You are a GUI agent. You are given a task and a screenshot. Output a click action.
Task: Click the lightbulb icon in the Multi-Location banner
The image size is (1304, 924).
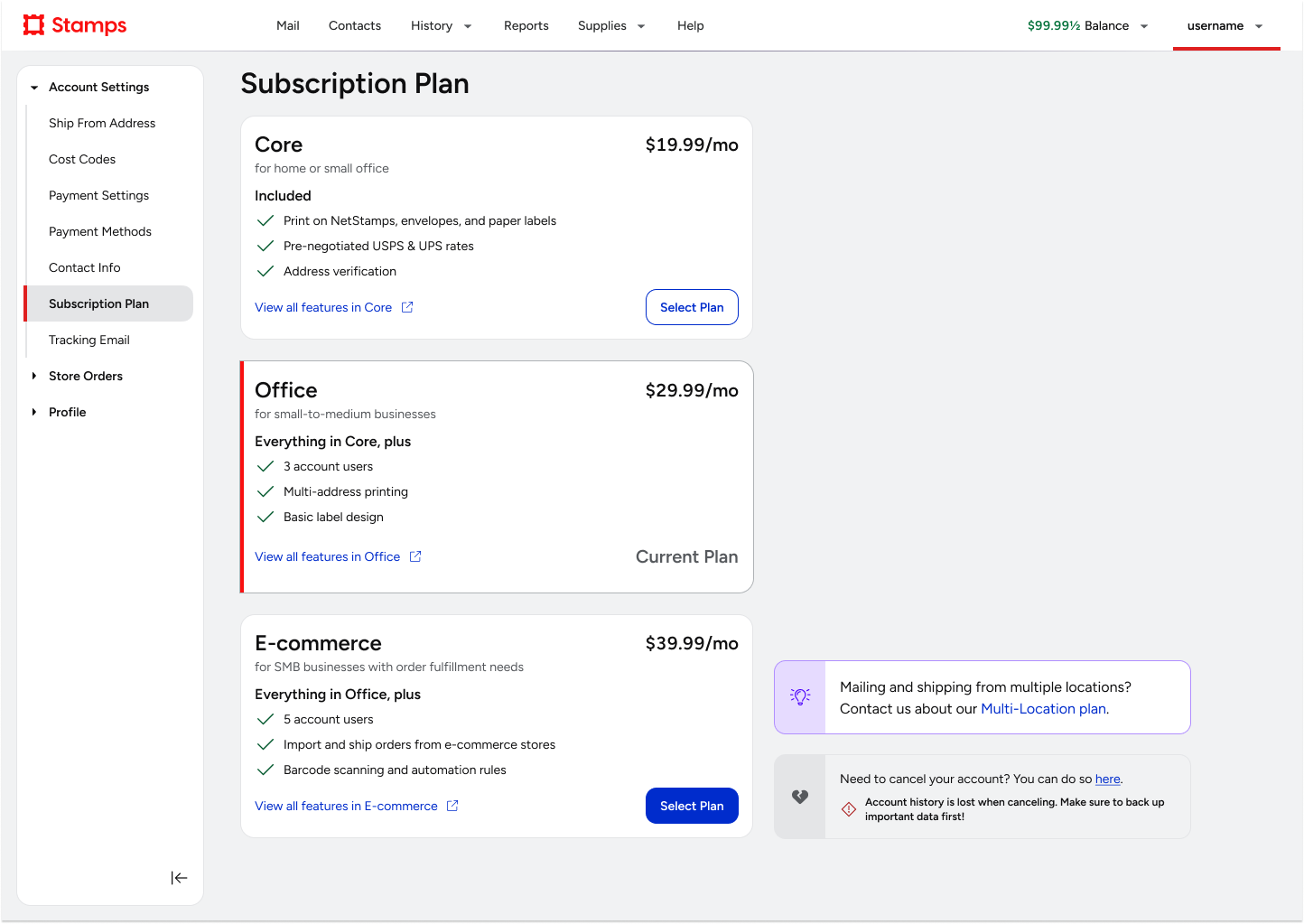pos(800,696)
